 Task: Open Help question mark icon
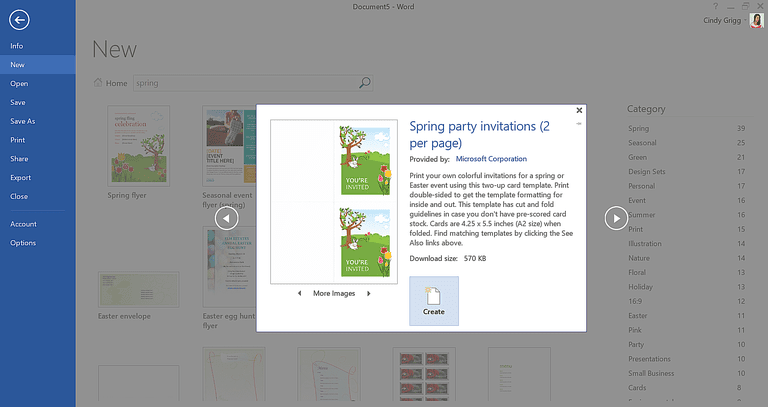tap(716, 6)
